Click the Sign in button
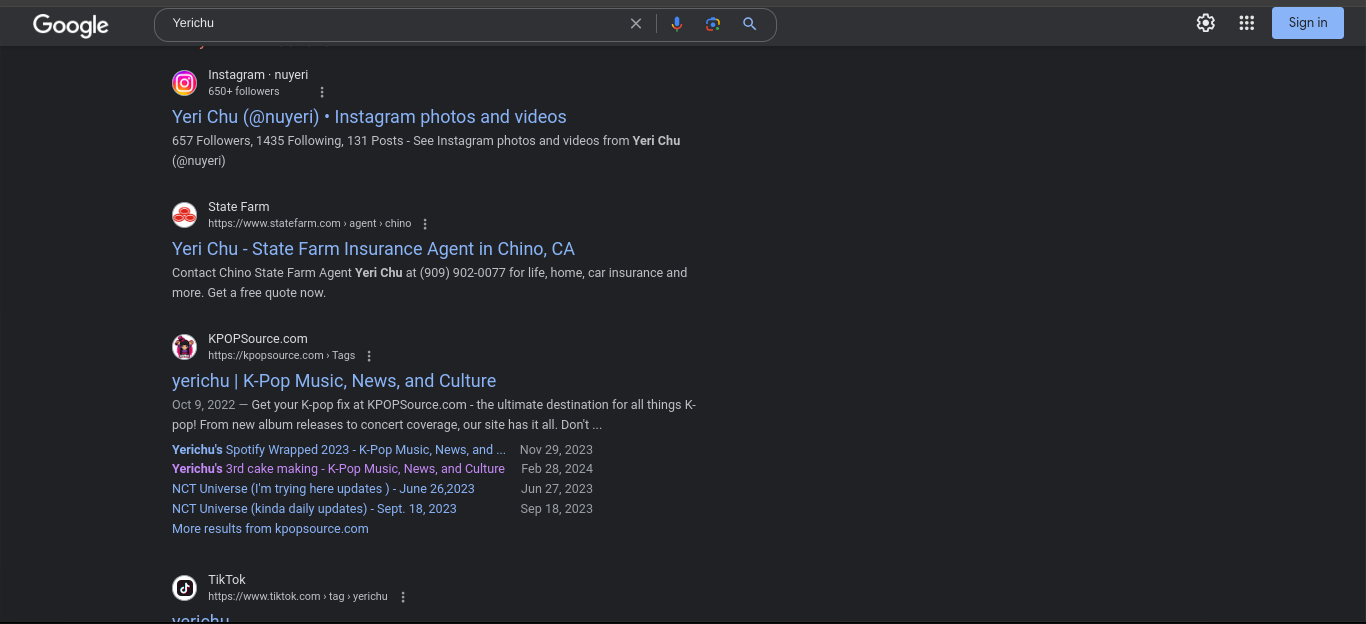 point(1308,23)
